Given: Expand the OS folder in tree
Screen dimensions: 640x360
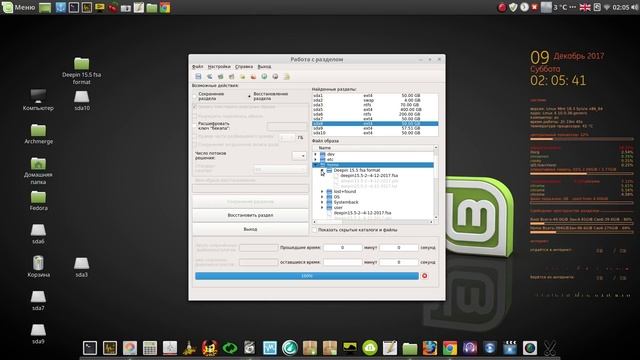Looking at the screenshot, I should point(322,197).
